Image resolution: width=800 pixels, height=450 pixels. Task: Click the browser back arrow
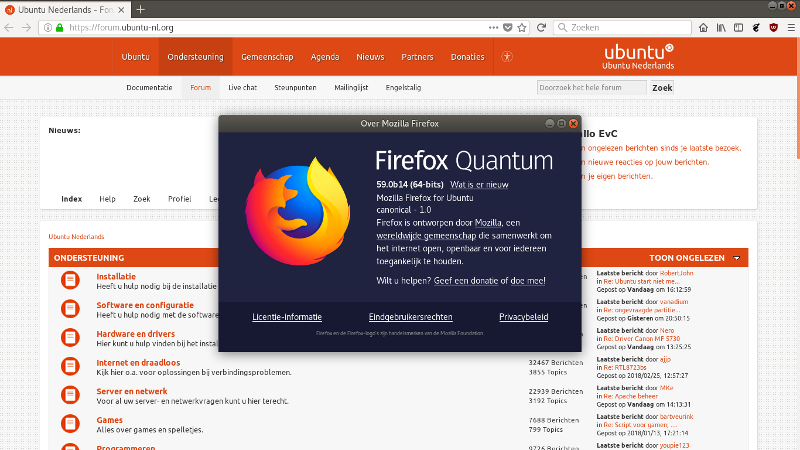[9, 28]
